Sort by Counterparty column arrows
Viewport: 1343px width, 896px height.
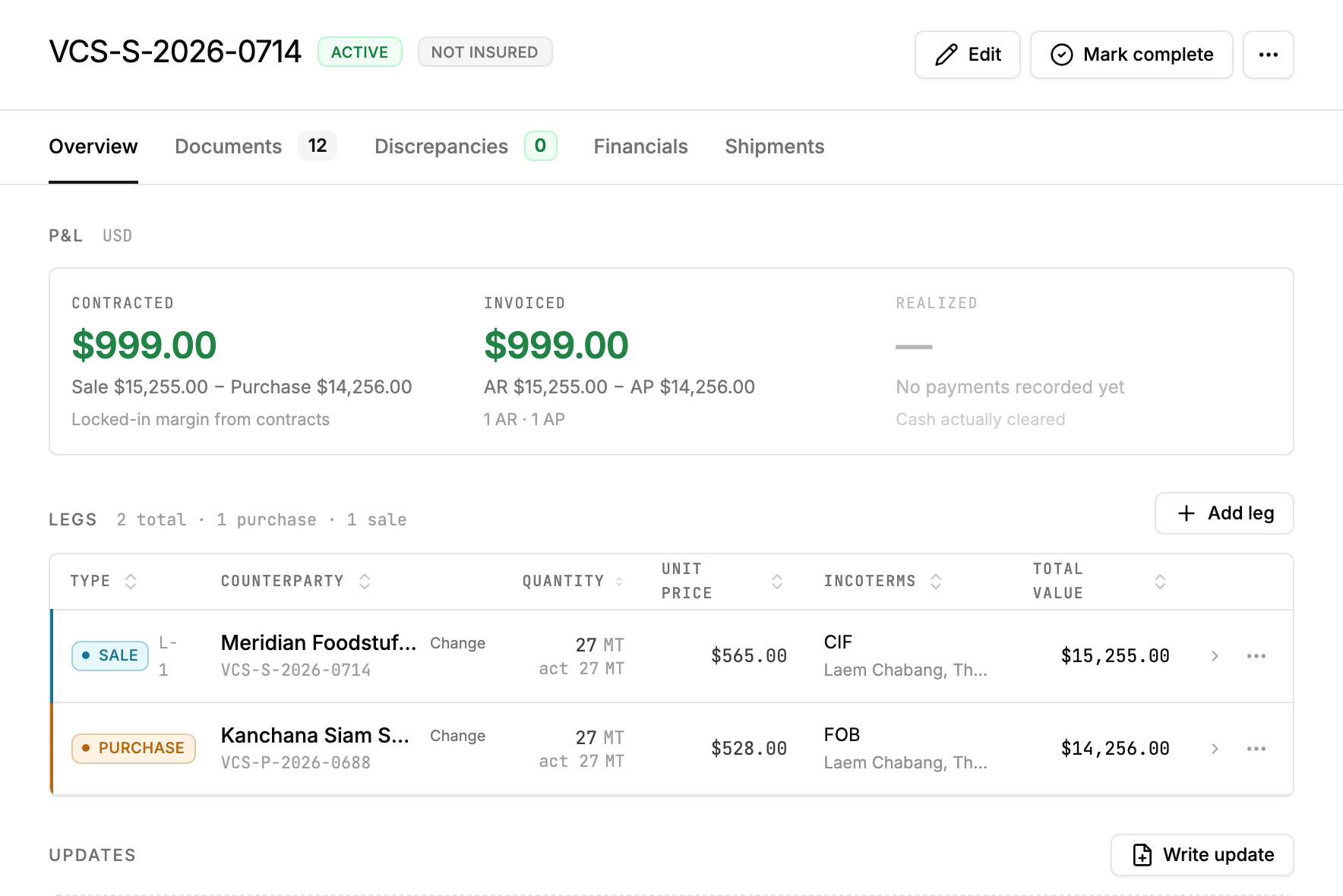tap(365, 582)
